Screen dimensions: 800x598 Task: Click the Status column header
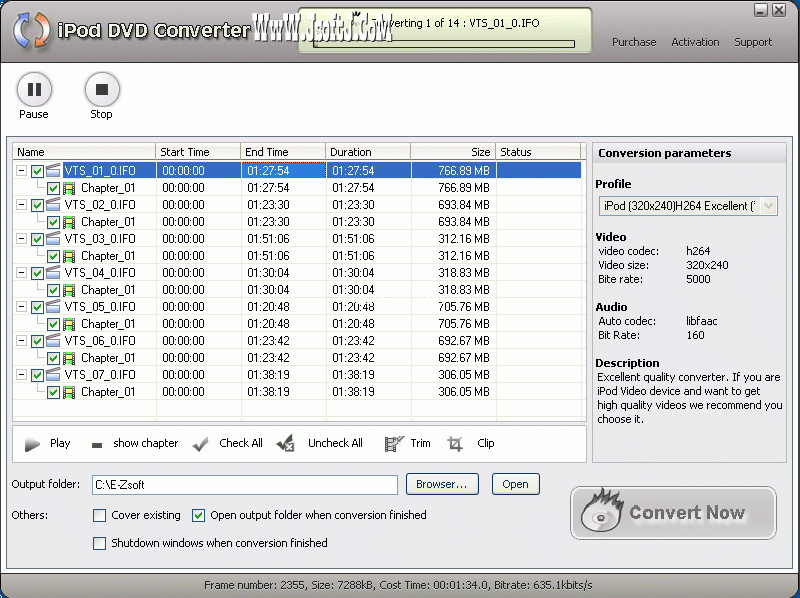pos(538,152)
